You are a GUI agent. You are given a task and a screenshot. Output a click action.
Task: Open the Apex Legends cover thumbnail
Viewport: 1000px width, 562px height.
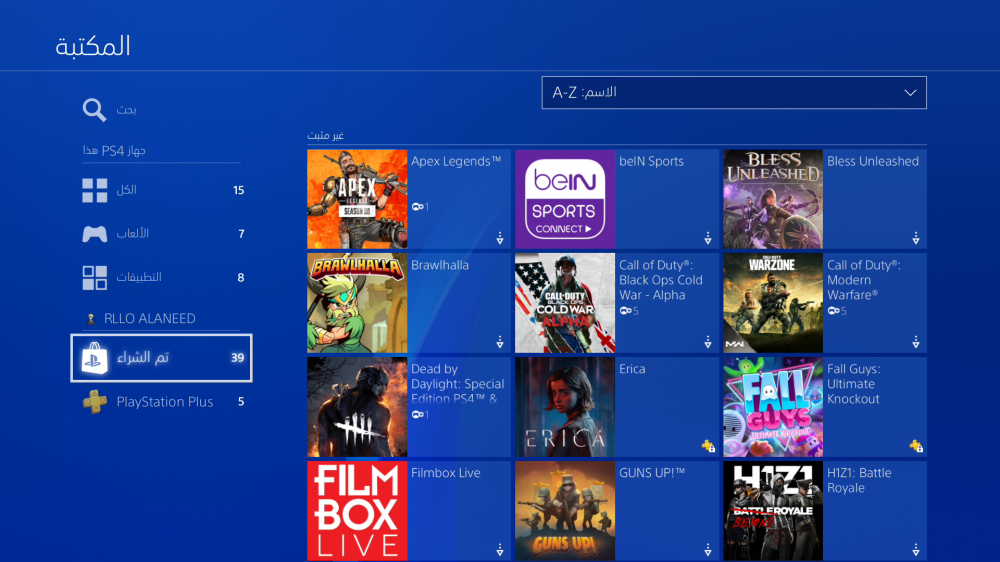coord(357,199)
